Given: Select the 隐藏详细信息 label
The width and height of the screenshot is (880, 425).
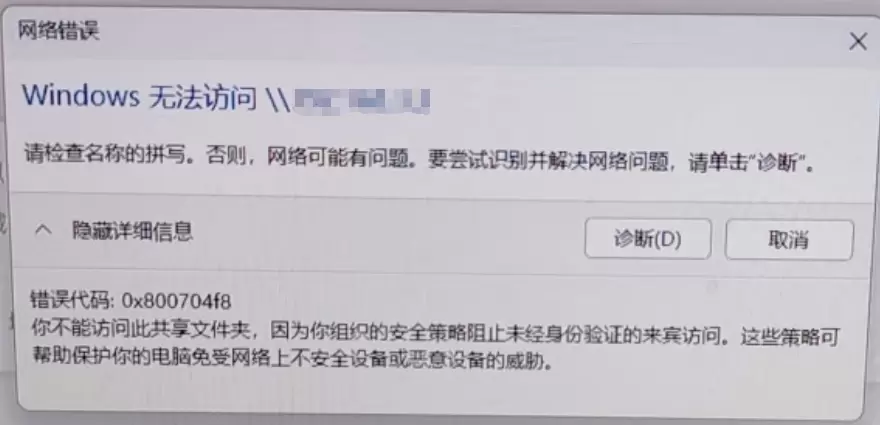Looking at the screenshot, I should [132, 231].
